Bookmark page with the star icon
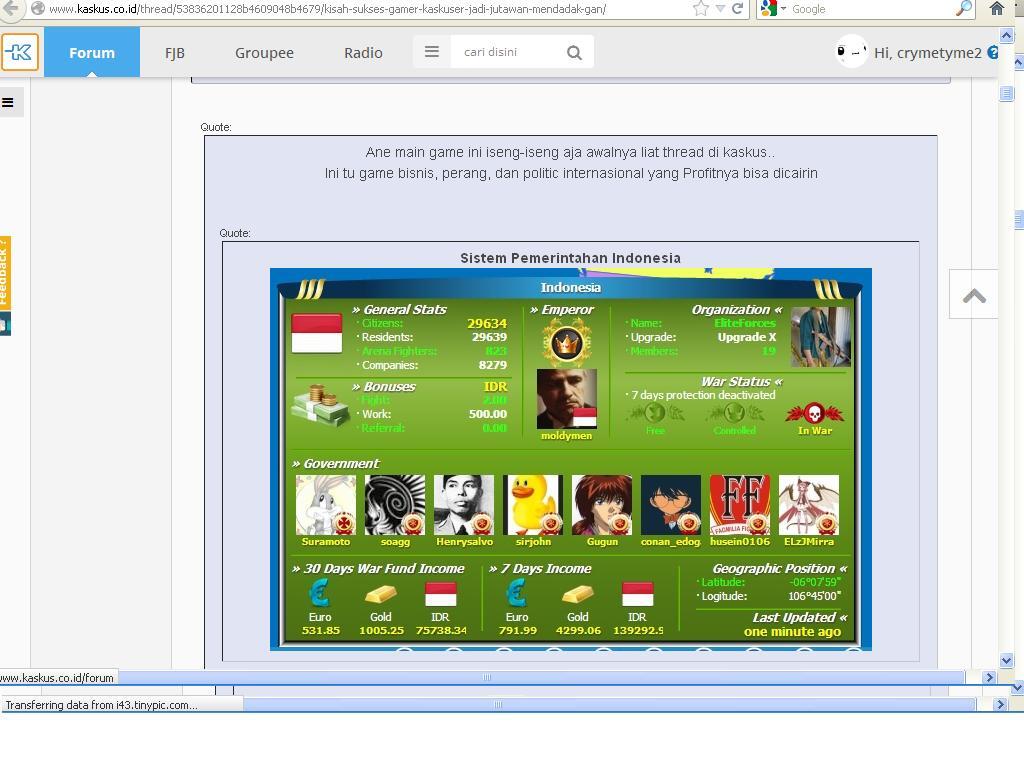 [x=700, y=8]
